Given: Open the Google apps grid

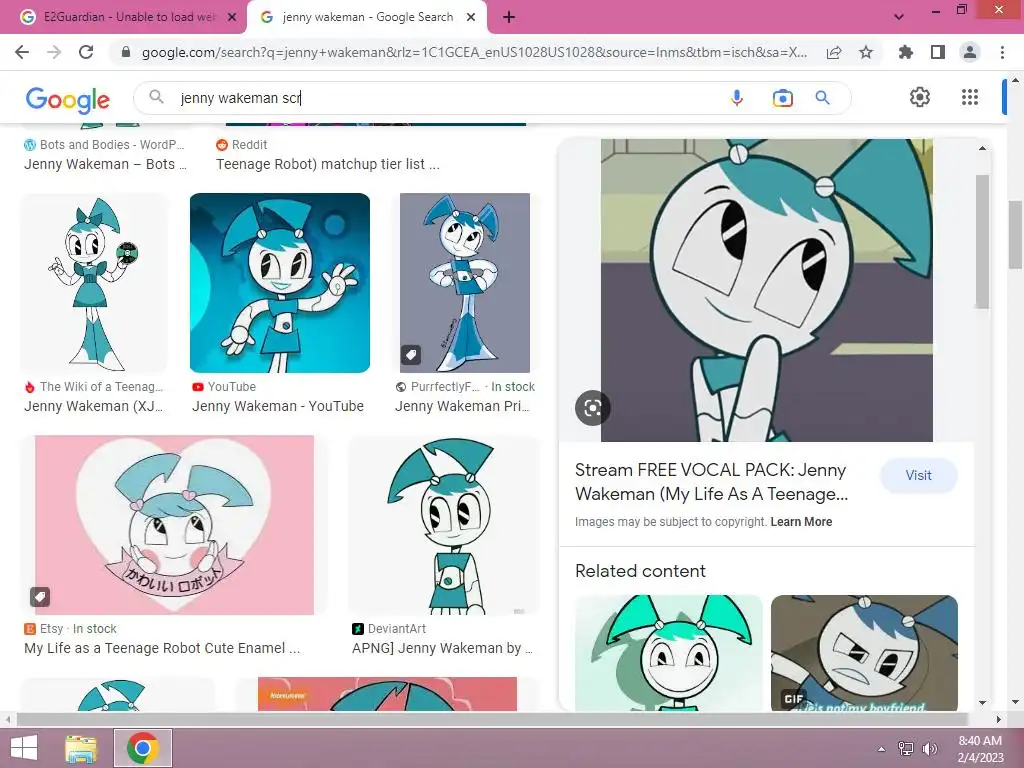Looking at the screenshot, I should pyautogui.click(x=970, y=97).
